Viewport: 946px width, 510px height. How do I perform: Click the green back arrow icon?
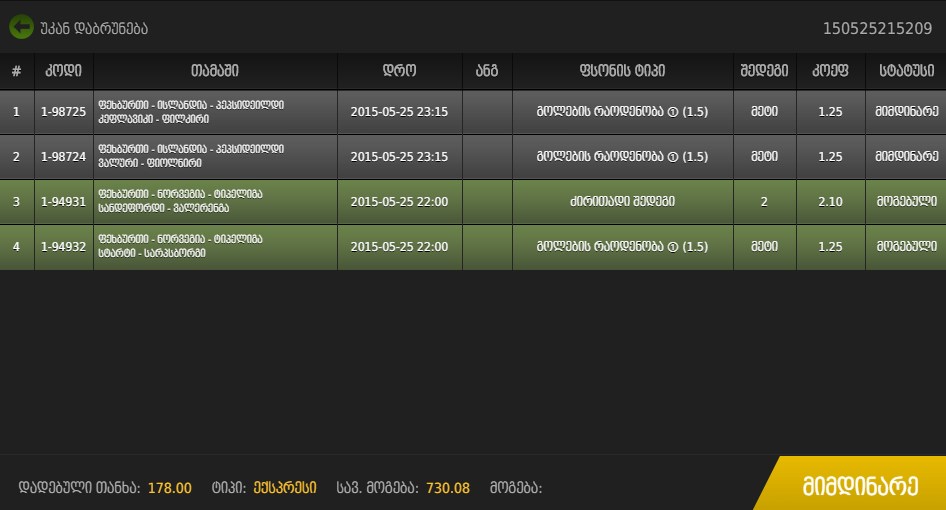(x=21, y=27)
